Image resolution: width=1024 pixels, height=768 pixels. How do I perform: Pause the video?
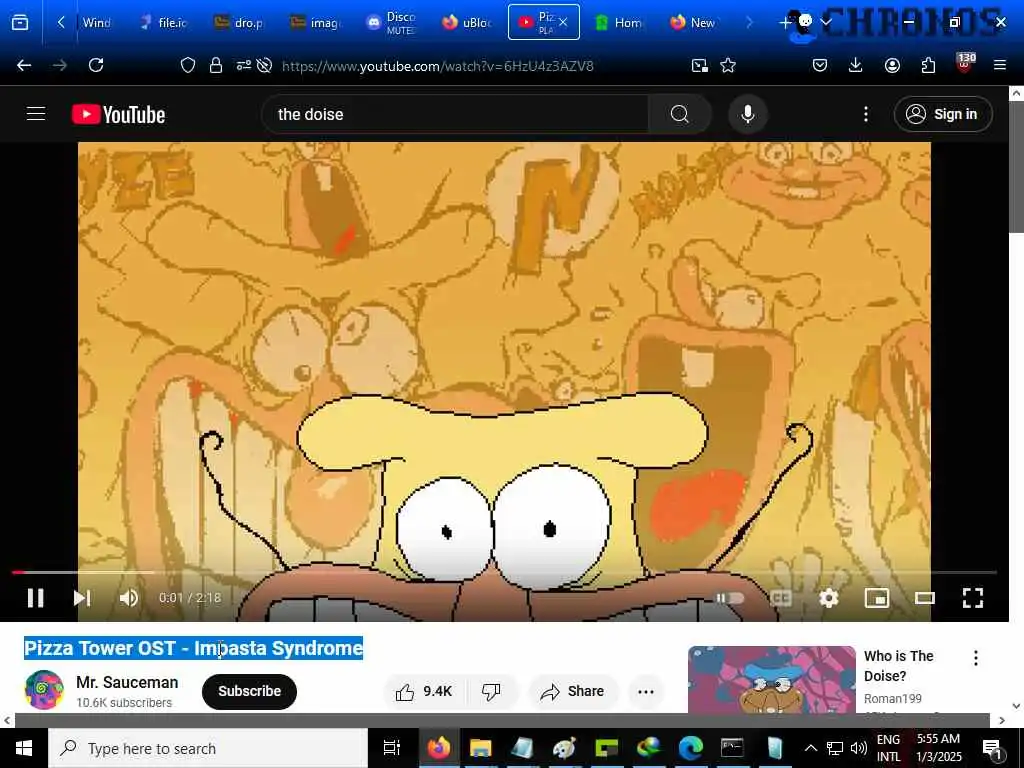point(35,598)
